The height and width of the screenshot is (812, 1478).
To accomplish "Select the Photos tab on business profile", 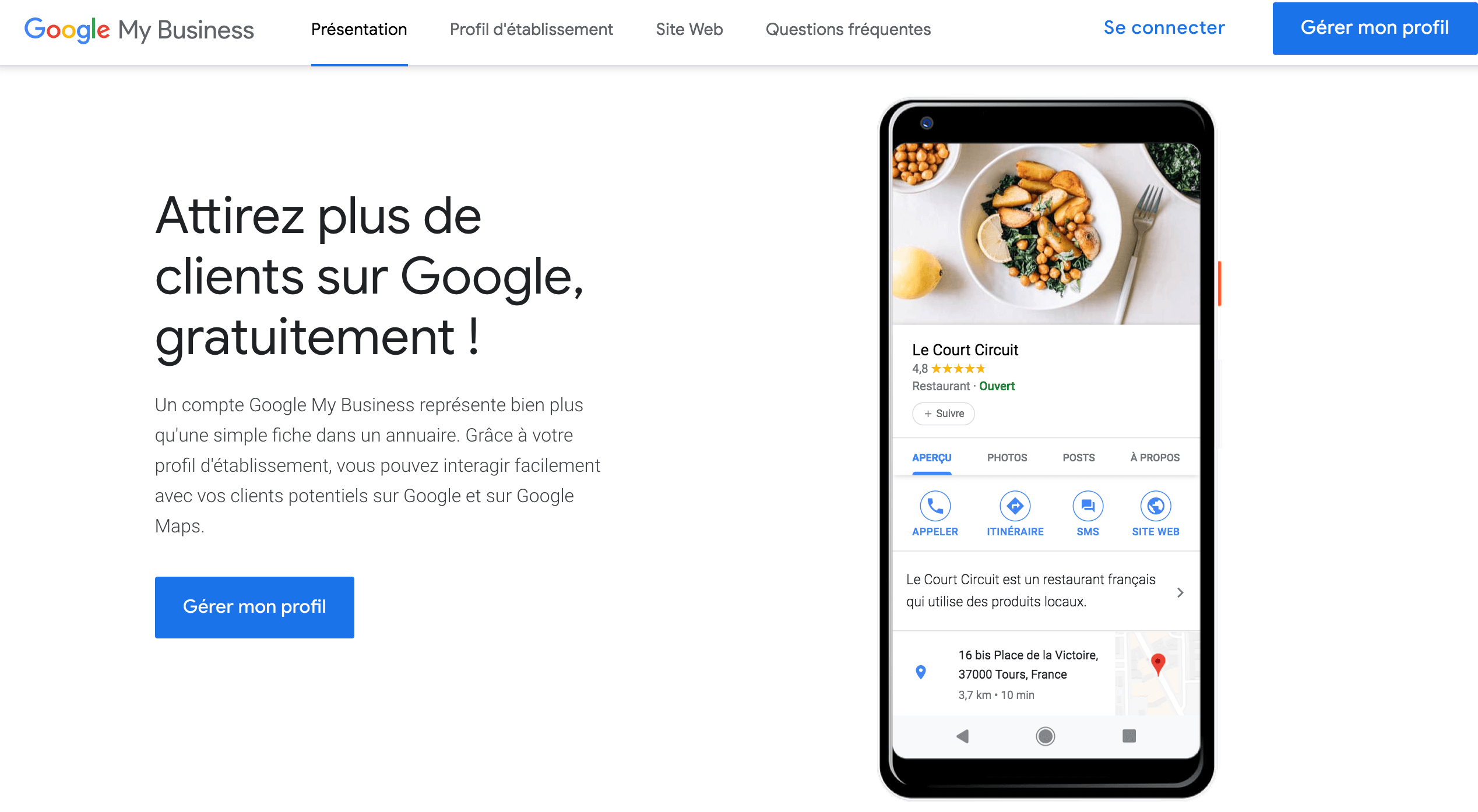I will [x=1006, y=457].
